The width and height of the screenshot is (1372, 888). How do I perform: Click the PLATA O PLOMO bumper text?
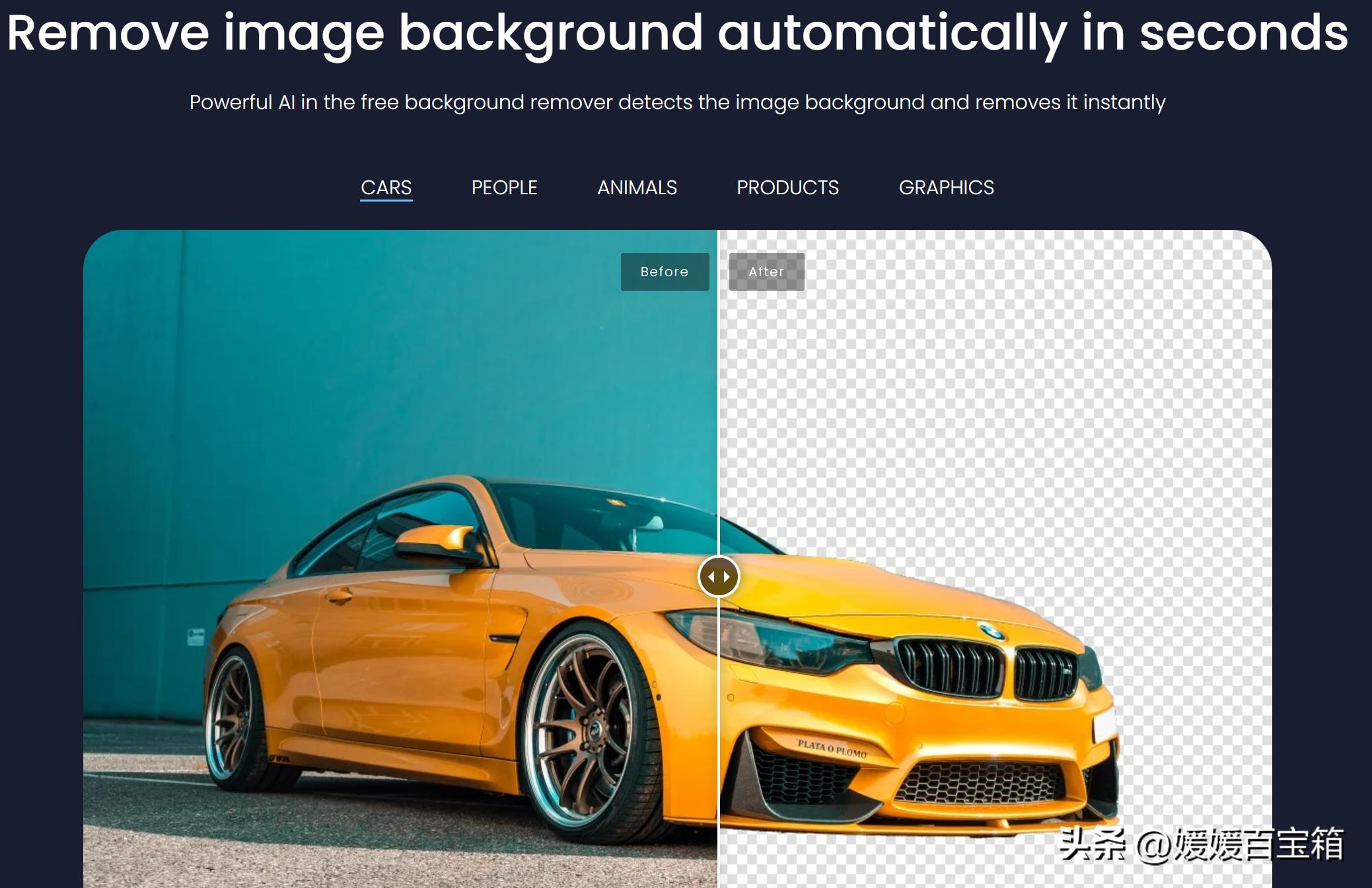click(x=832, y=749)
